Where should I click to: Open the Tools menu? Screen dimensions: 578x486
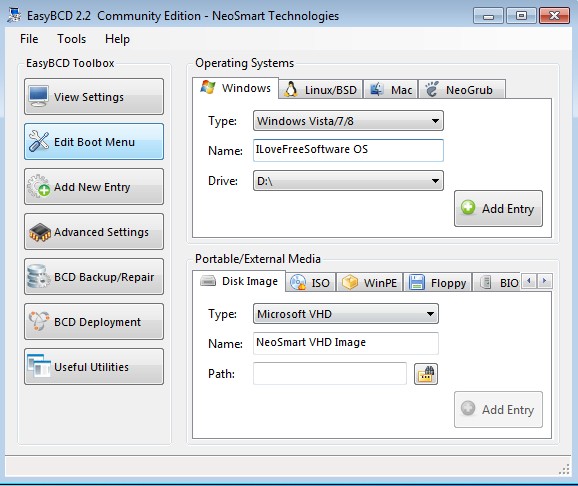click(72, 39)
